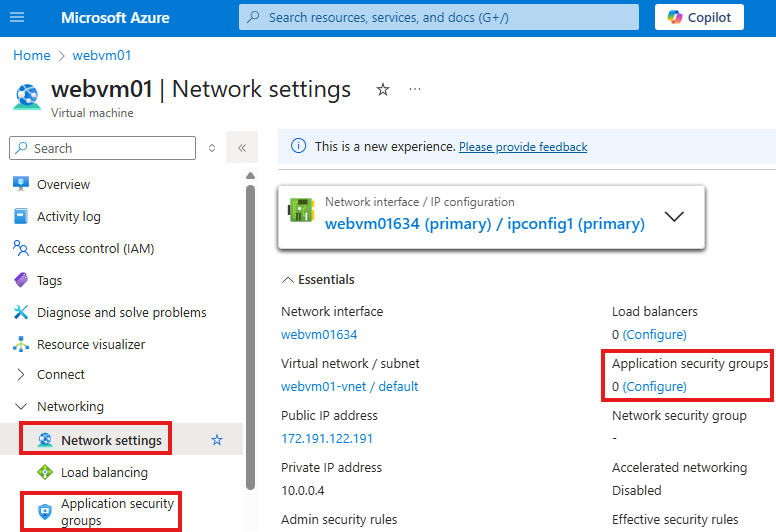Go to Home breadcrumb
This screenshot has height=532, width=776.
click(32, 55)
